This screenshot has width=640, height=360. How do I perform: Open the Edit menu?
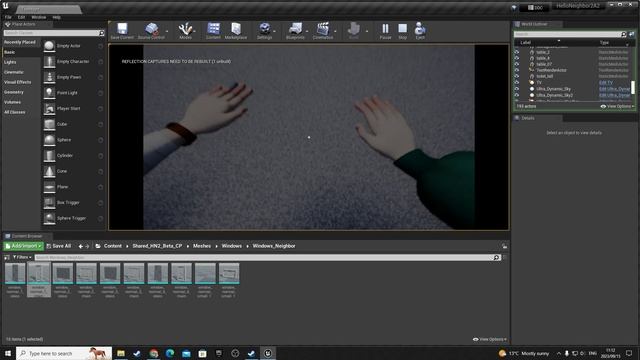pos(21,17)
